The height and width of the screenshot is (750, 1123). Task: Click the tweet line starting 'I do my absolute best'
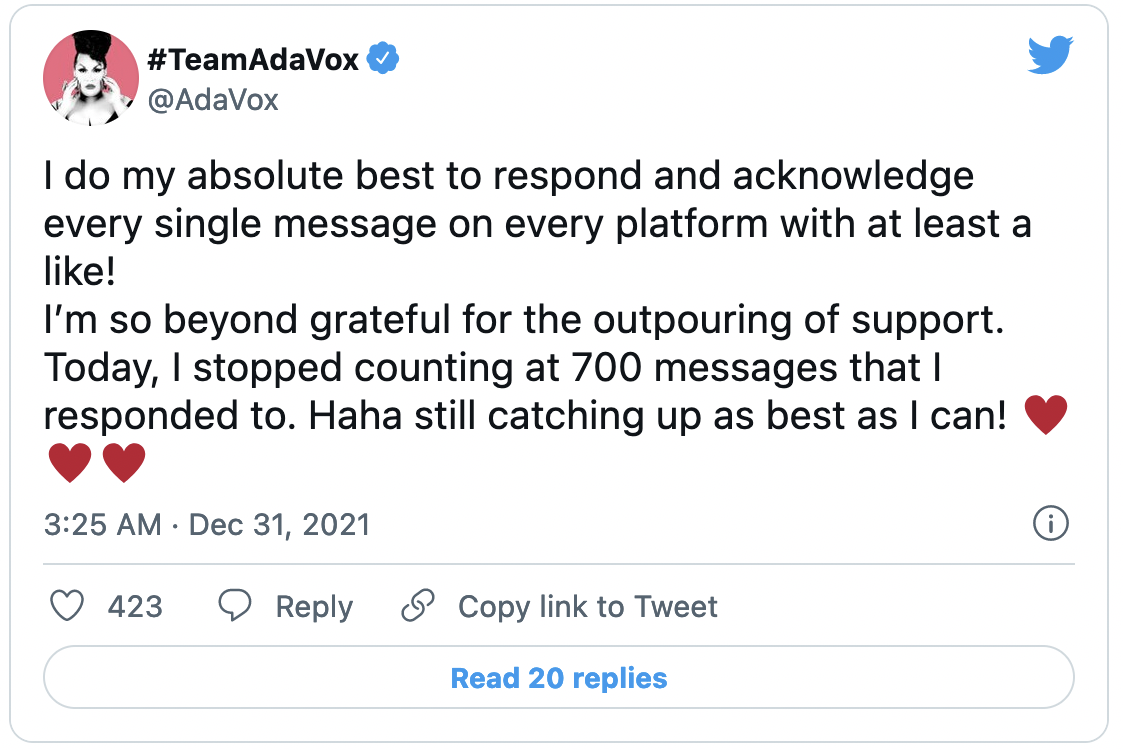[x=509, y=176]
